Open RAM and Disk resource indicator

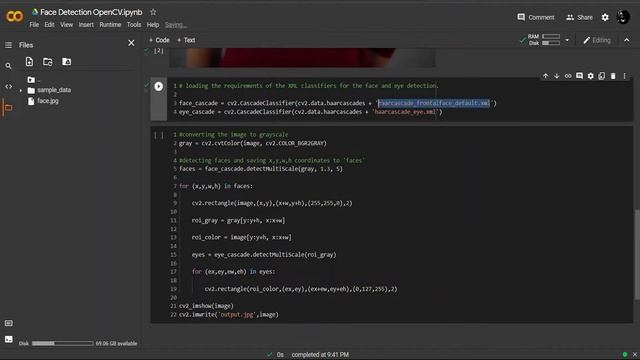[545, 40]
